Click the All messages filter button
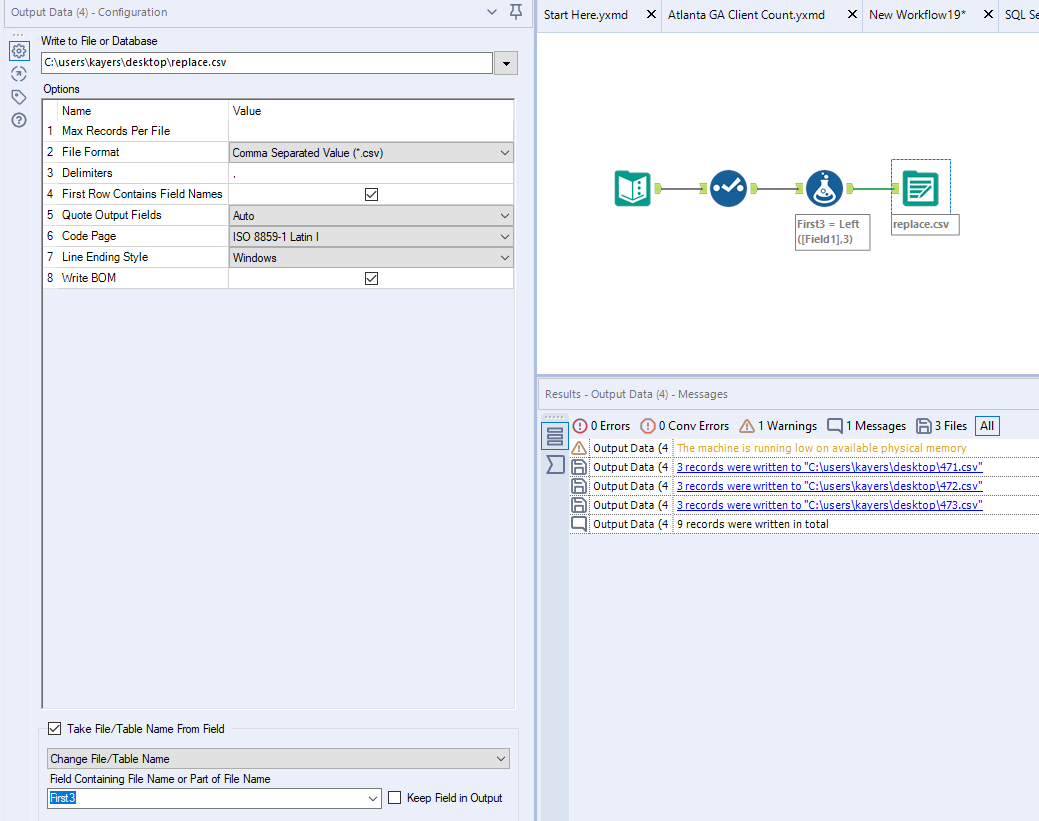1039x821 pixels. tap(987, 425)
